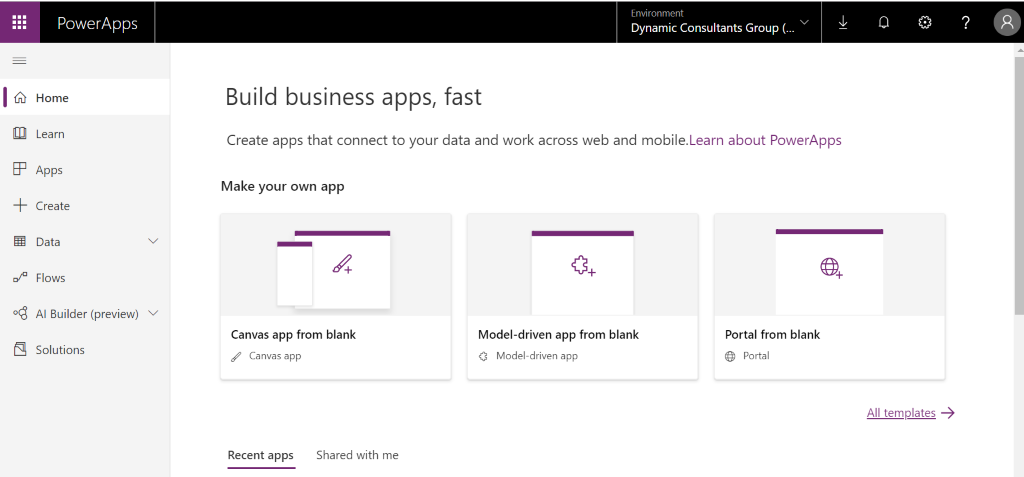Select the Model-driven app from blank title
This screenshot has height=477, width=1024.
pos(558,335)
